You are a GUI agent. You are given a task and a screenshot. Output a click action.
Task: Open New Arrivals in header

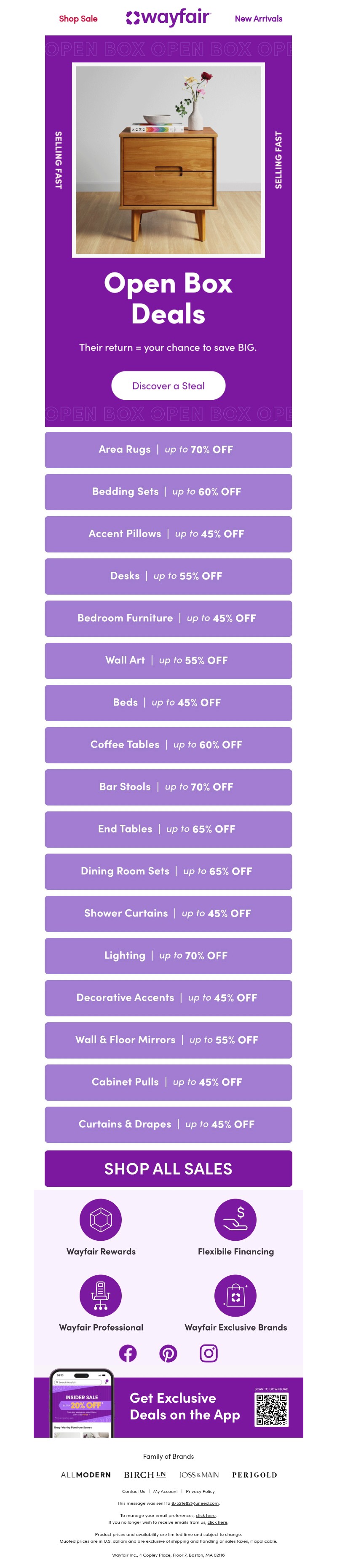(259, 19)
